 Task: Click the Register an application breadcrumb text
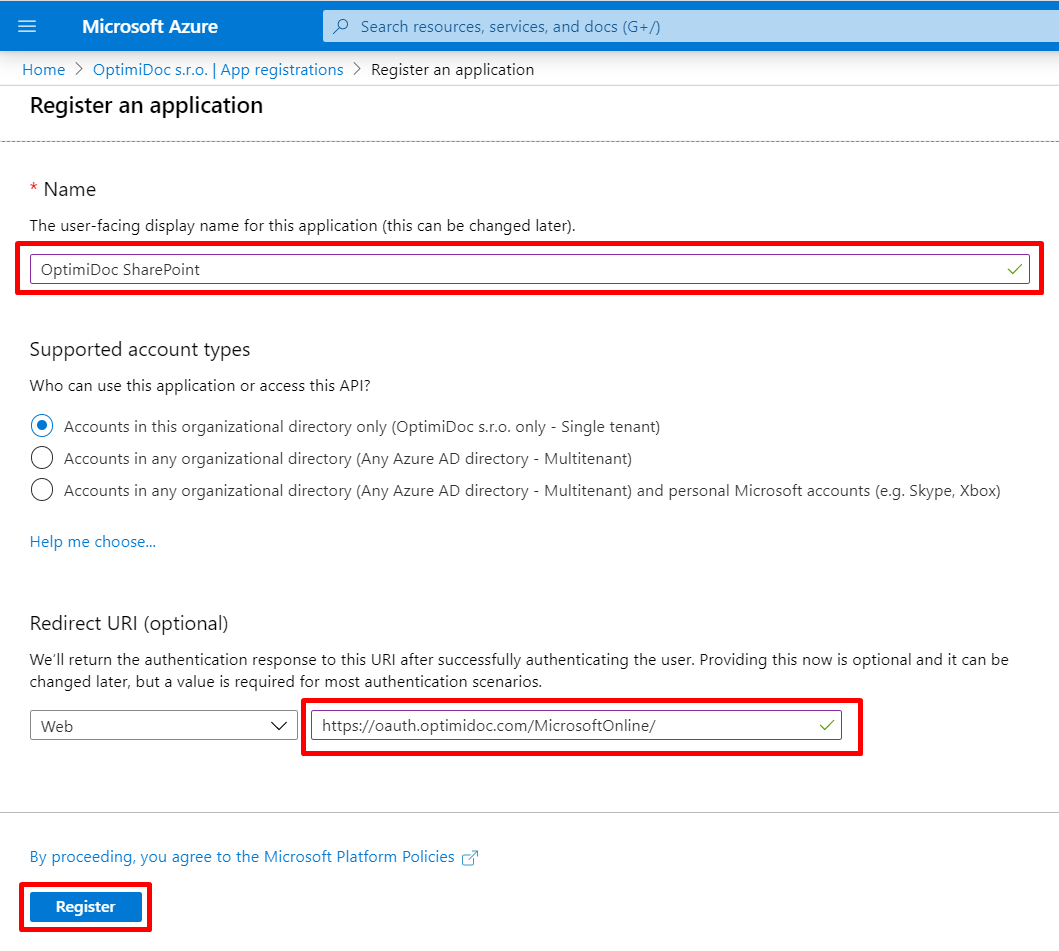click(x=453, y=70)
